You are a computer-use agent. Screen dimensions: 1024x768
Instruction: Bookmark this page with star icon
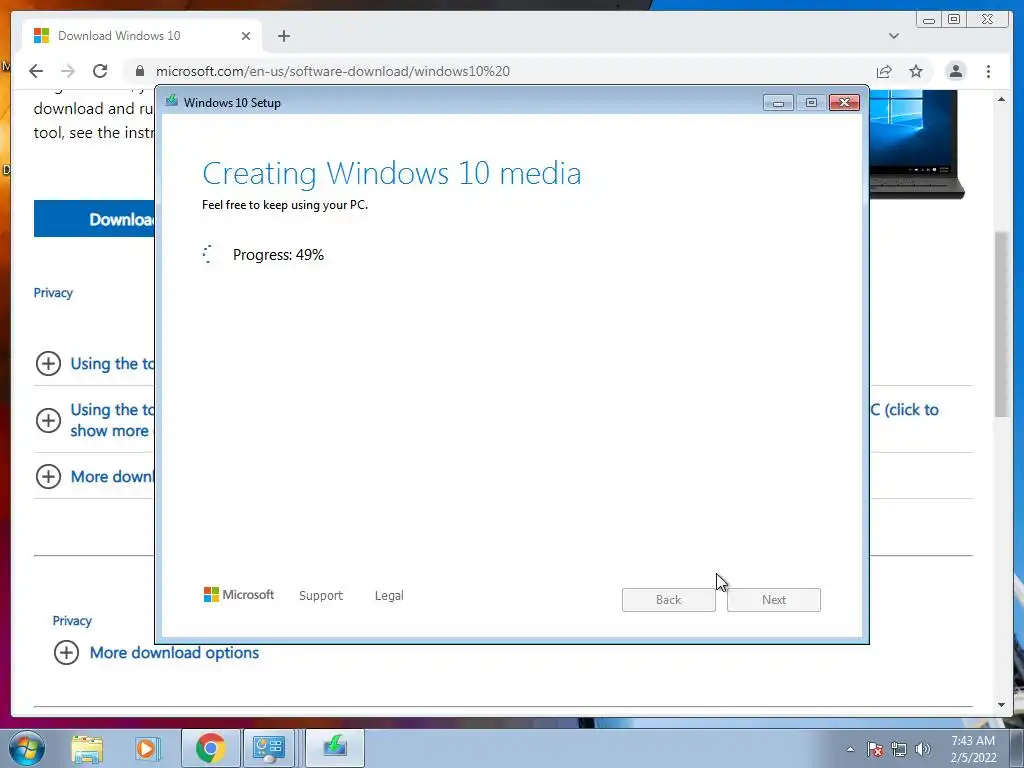point(916,71)
